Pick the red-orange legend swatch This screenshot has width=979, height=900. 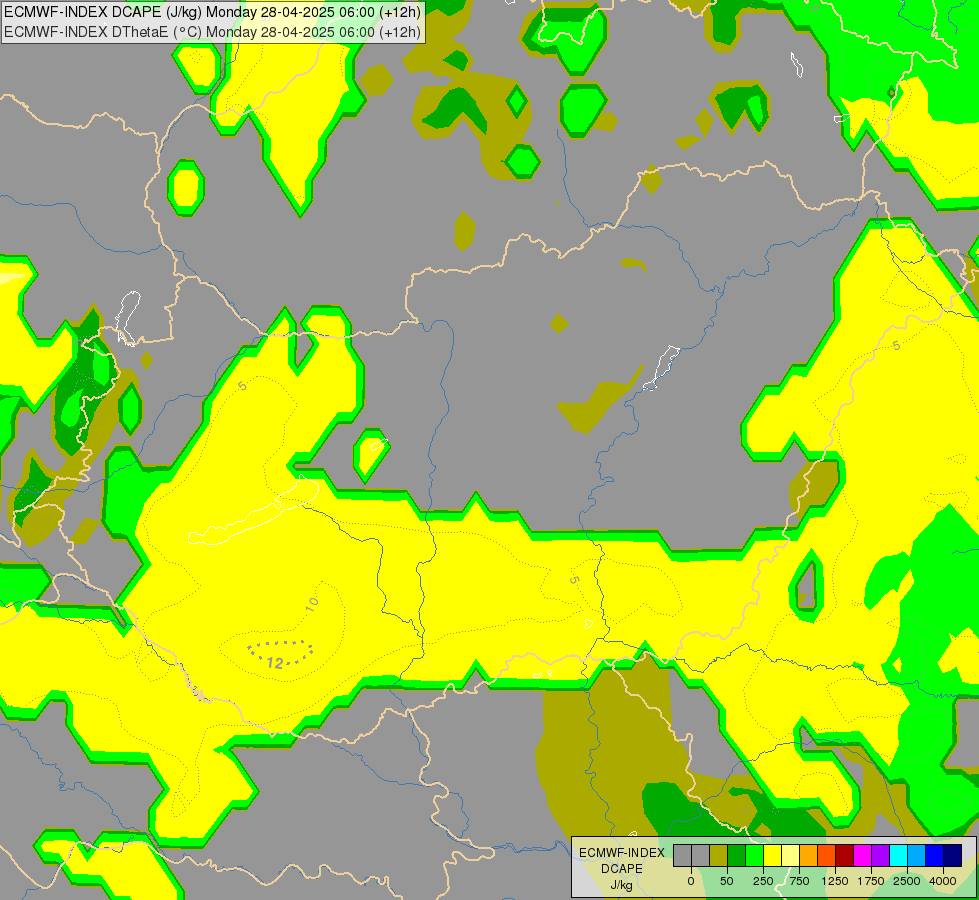(827, 856)
